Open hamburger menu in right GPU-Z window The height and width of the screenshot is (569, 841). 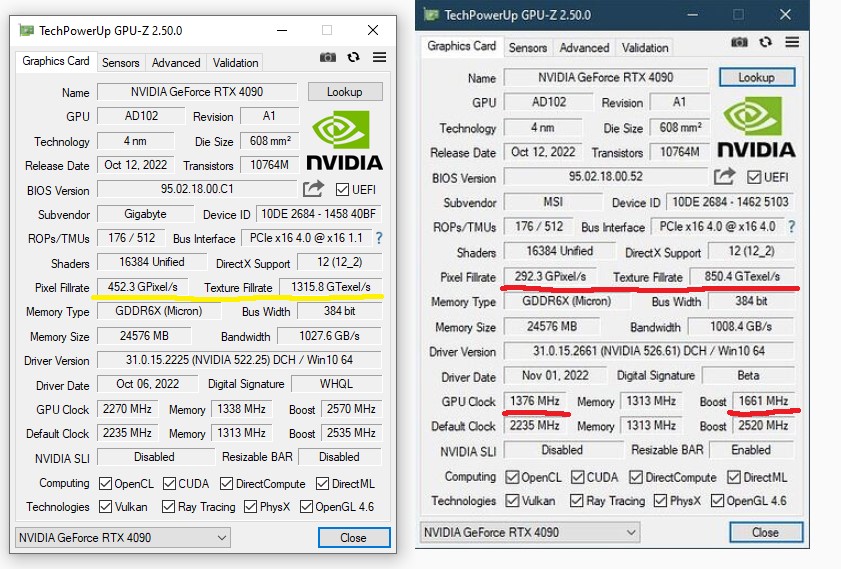click(792, 42)
